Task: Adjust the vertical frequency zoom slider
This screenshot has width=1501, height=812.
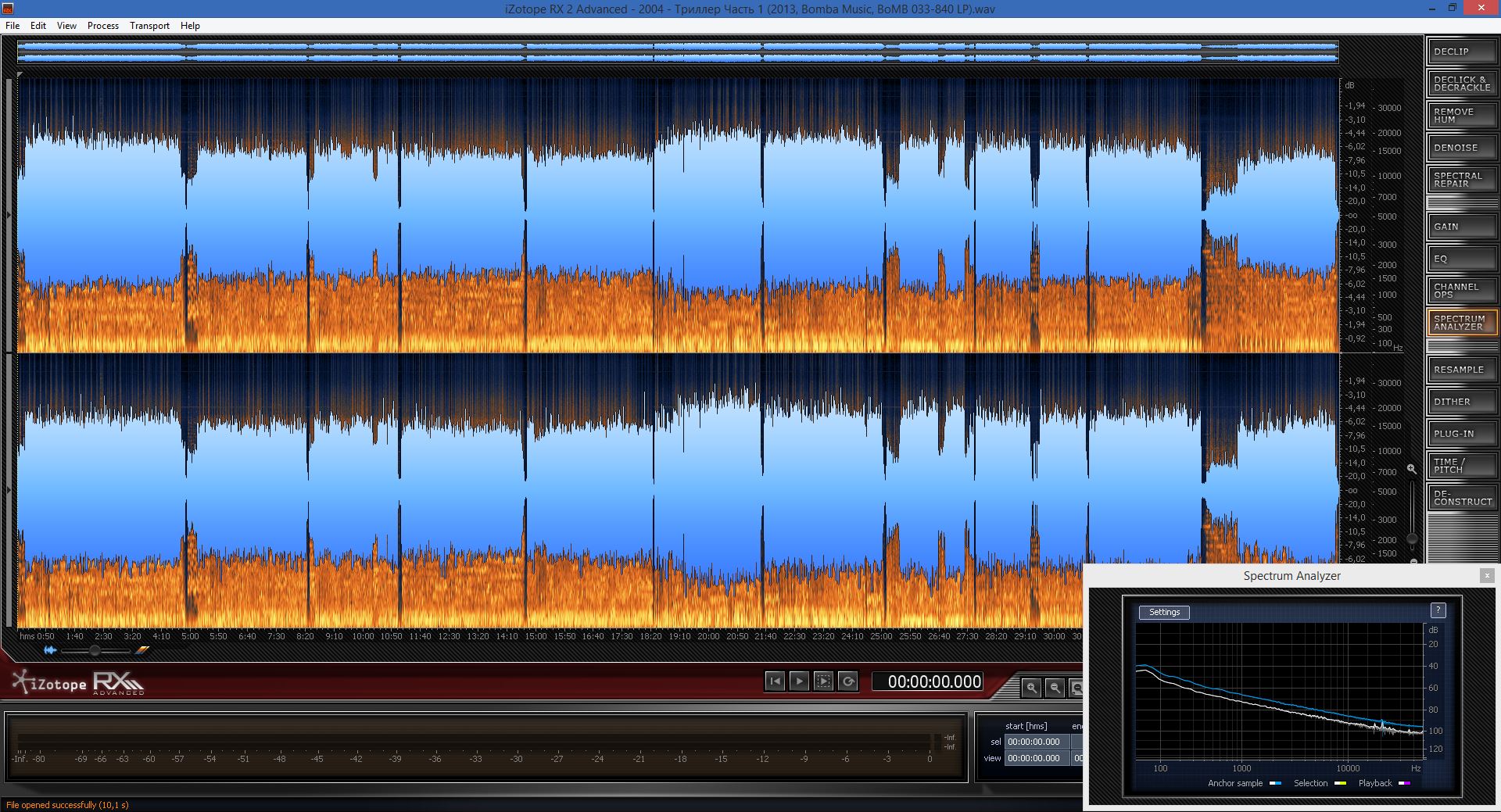Action: point(1412,538)
